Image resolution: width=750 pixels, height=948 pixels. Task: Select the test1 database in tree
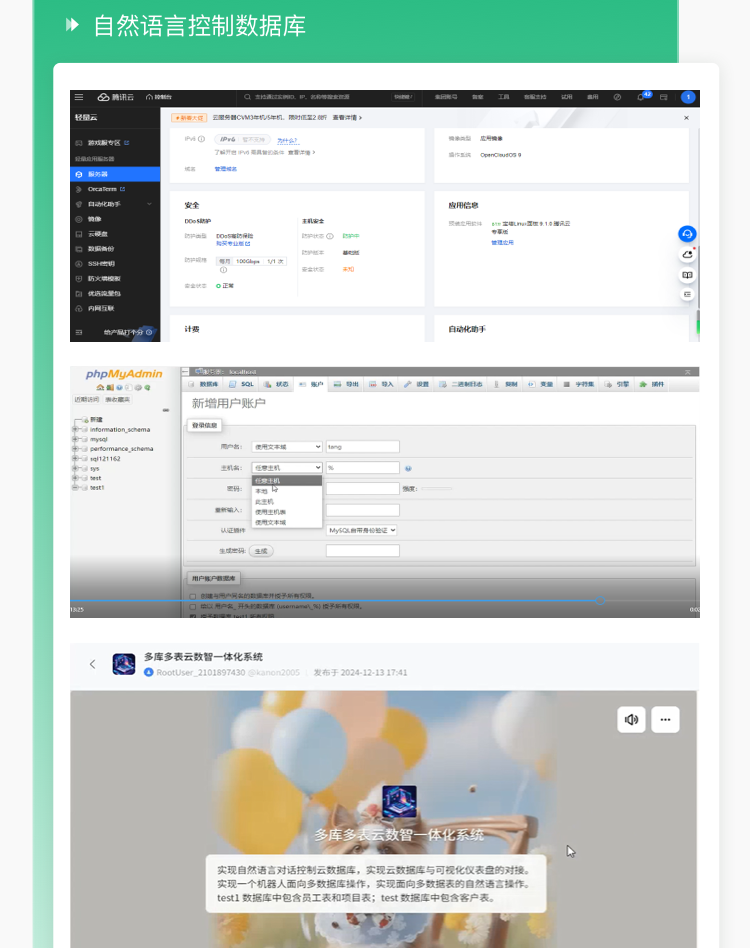coord(97,488)
